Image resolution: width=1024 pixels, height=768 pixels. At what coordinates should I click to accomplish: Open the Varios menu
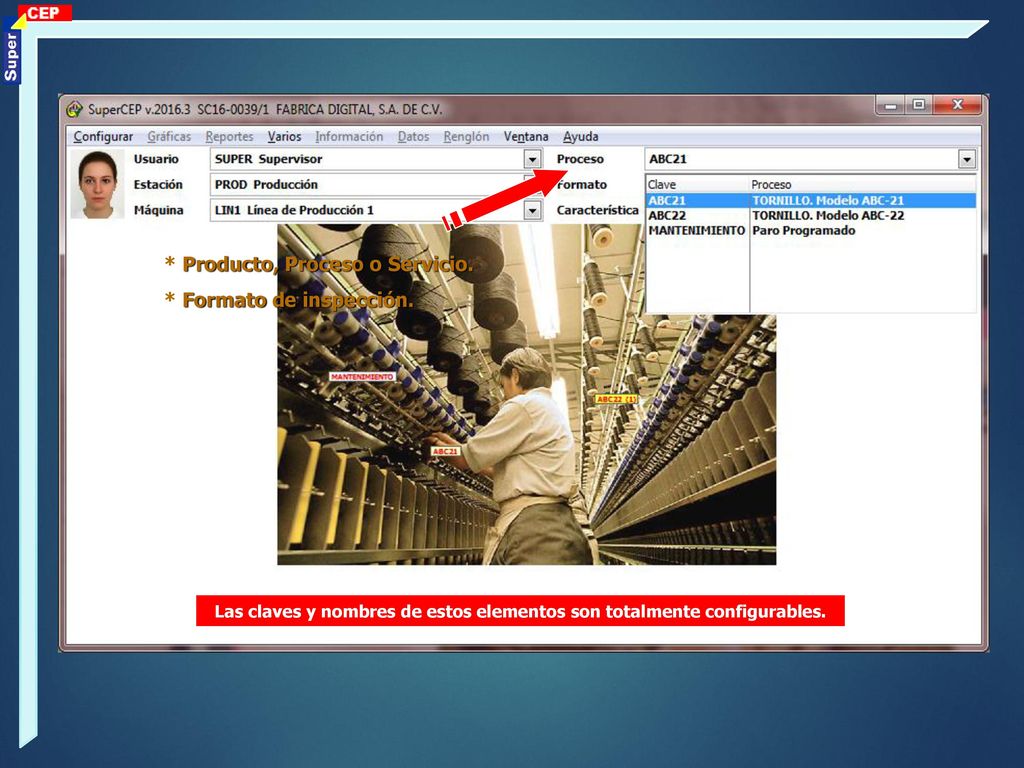click(x=284, y=136)
